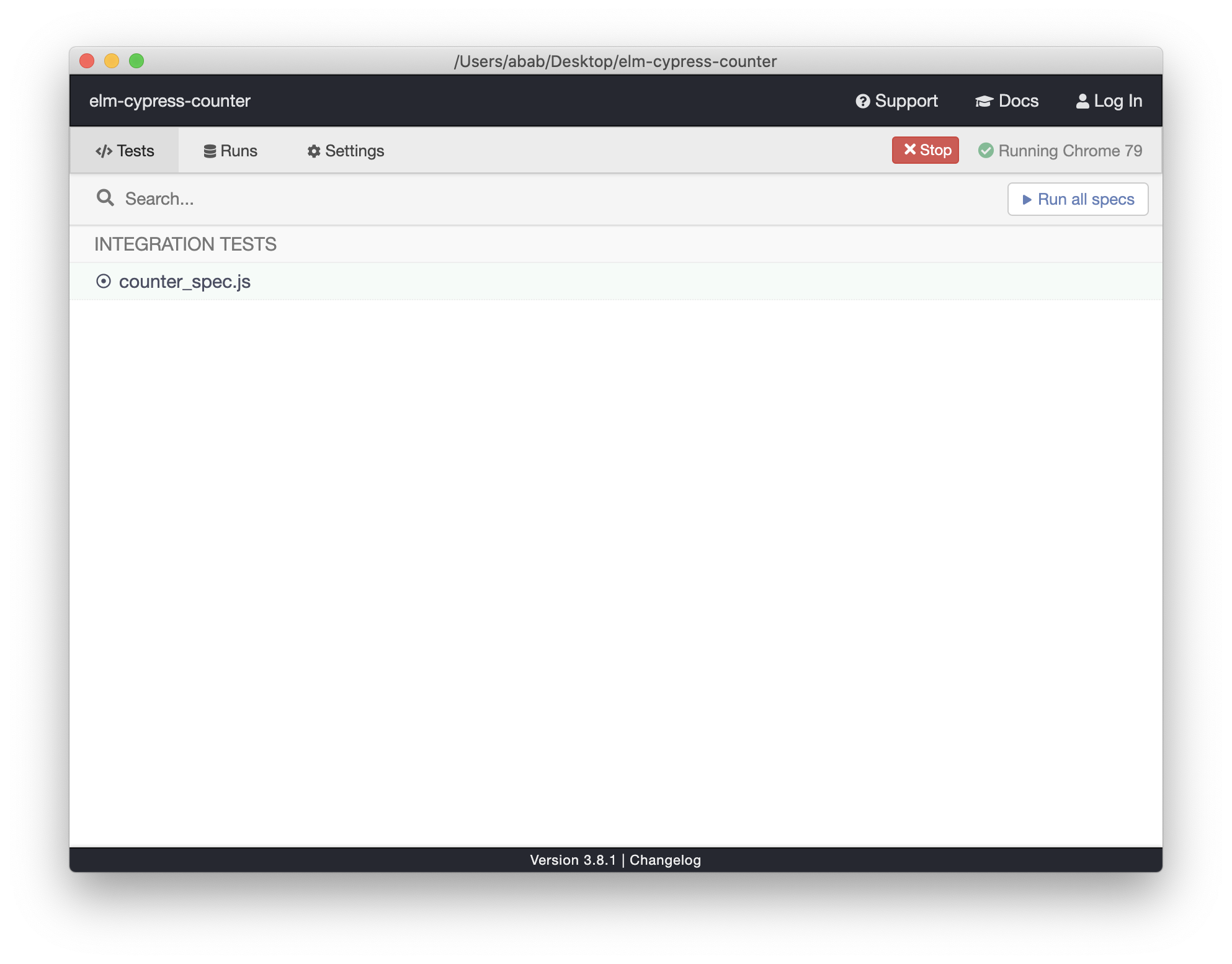
Task: Minimize window with yellow button
Action: click(x=112, y=61)
